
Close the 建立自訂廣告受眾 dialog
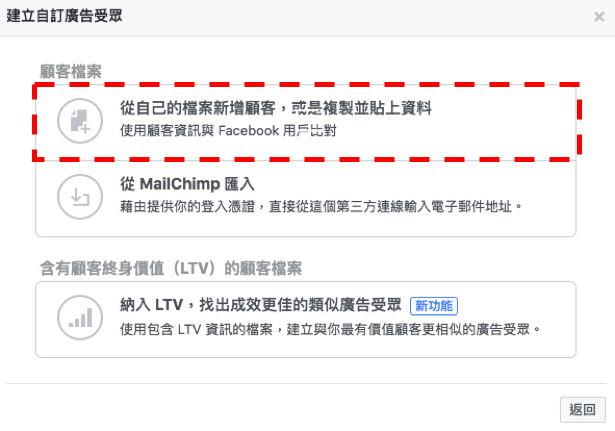tap(599, 16)
